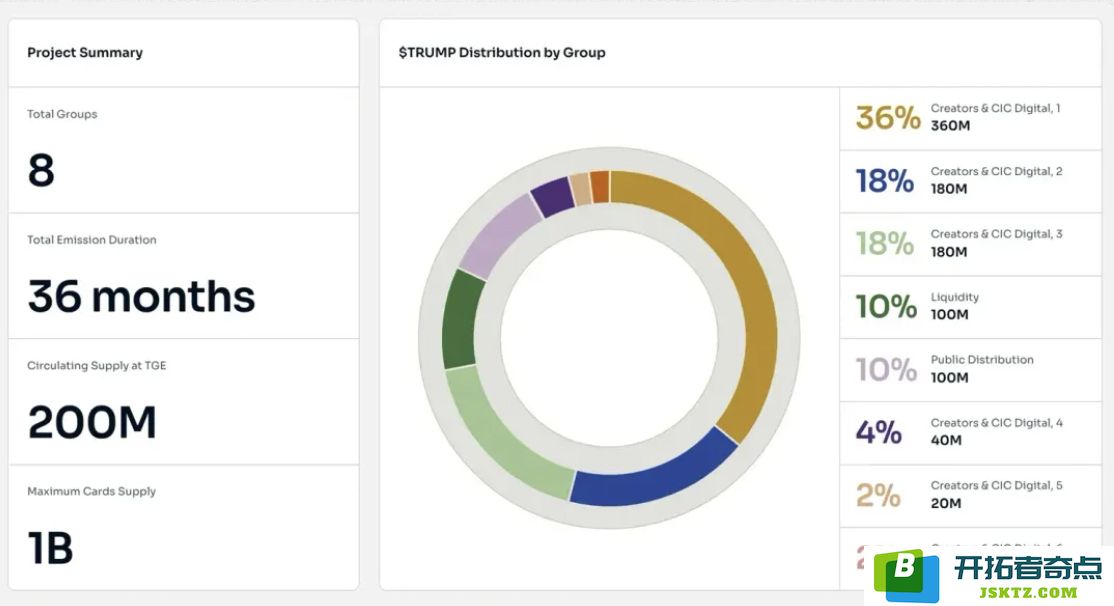
Task: Click the dark green 10% legend figure
Action: (887, 306)
